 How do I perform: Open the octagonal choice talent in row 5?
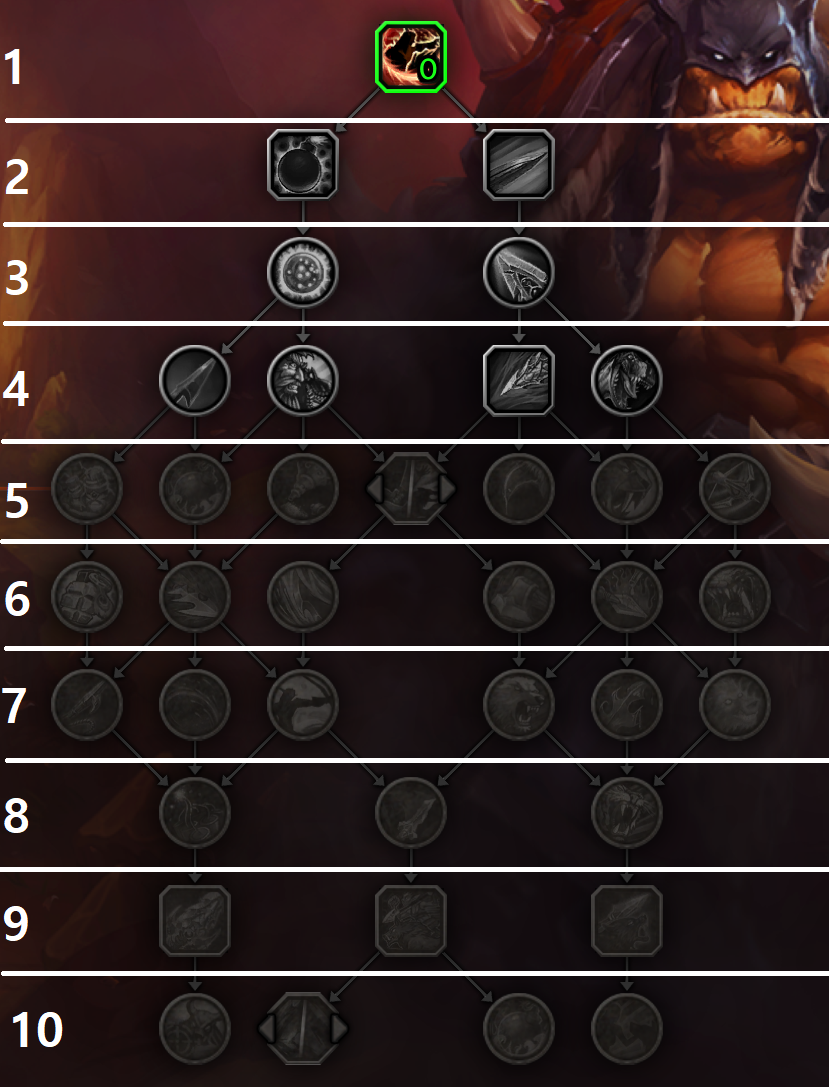411,489
